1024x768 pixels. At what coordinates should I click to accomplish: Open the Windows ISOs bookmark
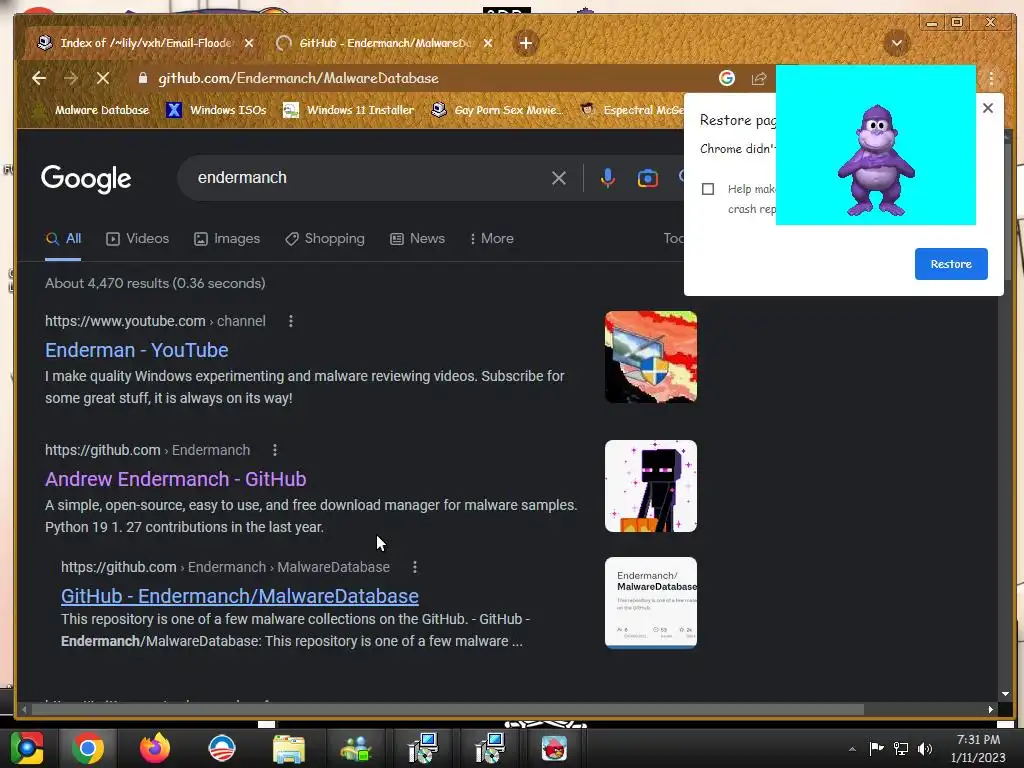tap(216, 110)
